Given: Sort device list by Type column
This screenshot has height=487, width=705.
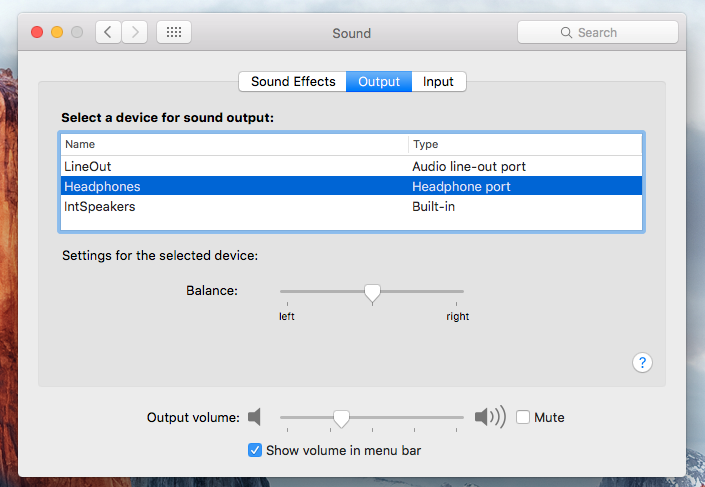Looking at the screenshot, I should (524, 144).
